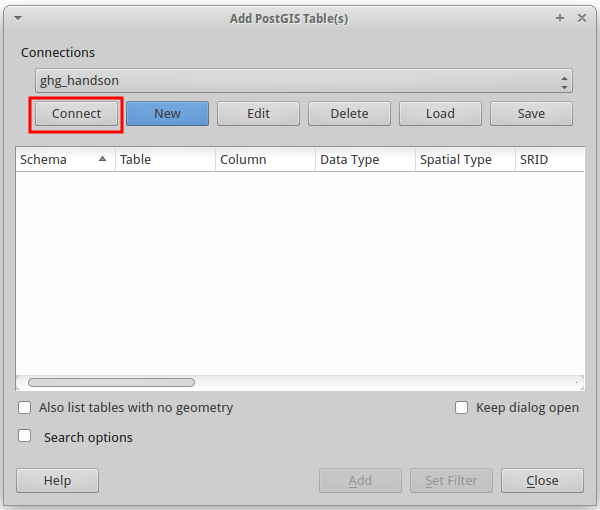Click the plus icon in title bar
Screen dimensions: 600x510
(560, 18)
